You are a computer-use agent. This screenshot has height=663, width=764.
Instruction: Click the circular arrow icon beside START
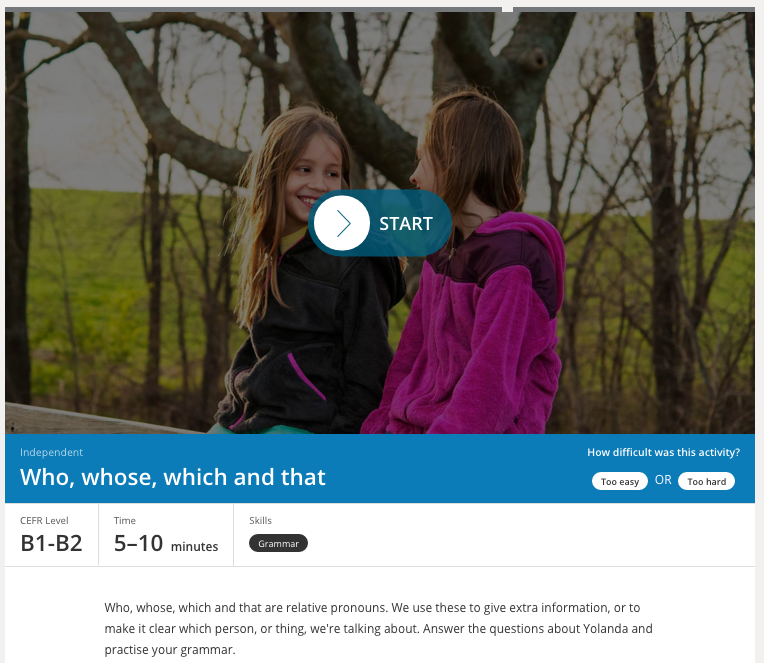(342, 223)
